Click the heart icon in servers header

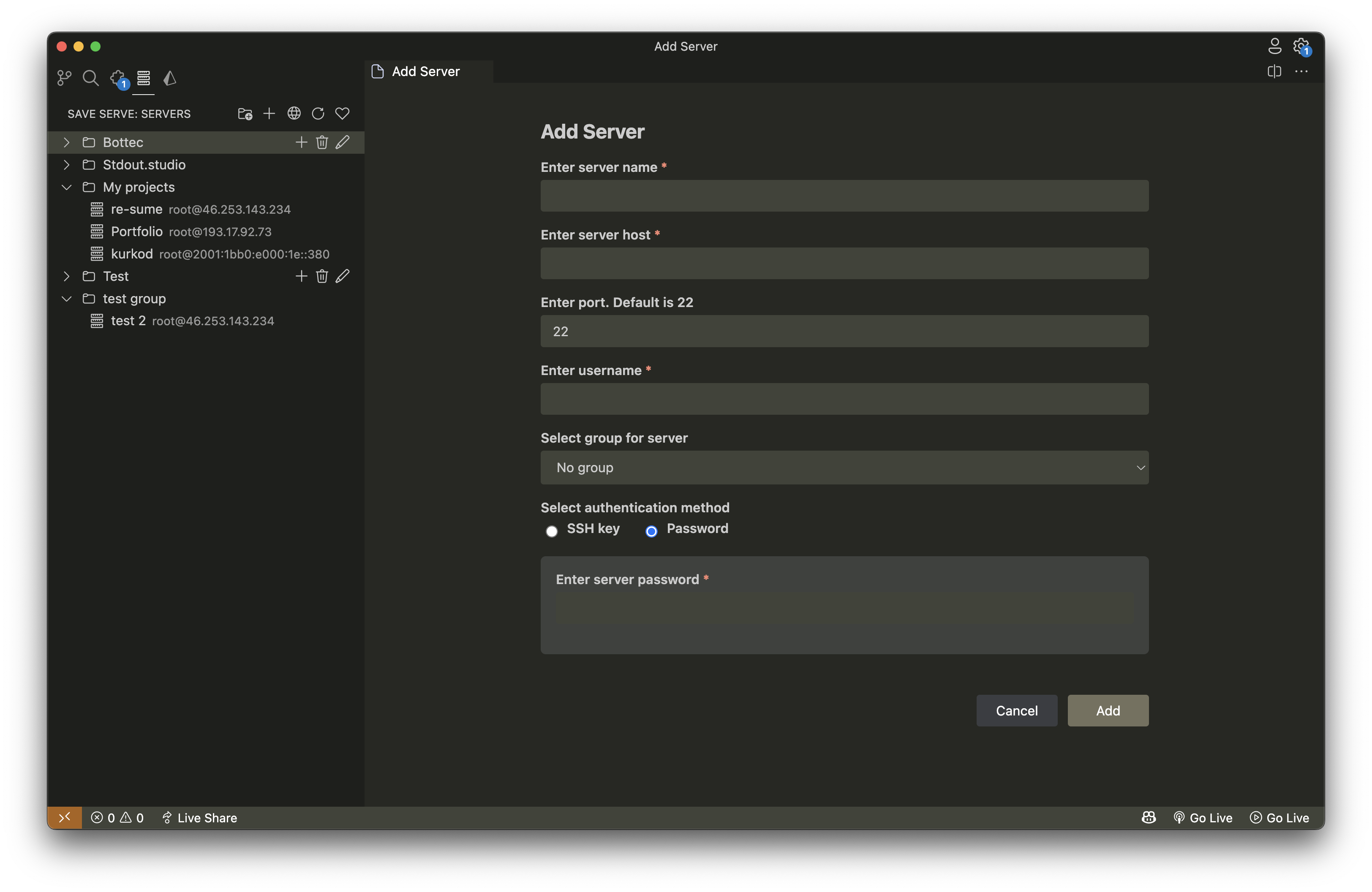pos(343,114)
